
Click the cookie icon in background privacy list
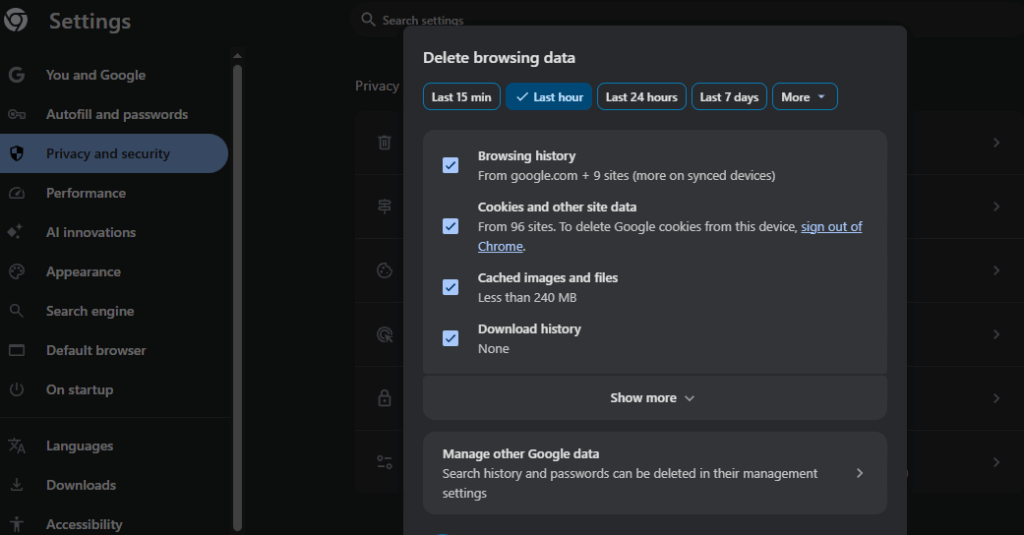(385, 270)
